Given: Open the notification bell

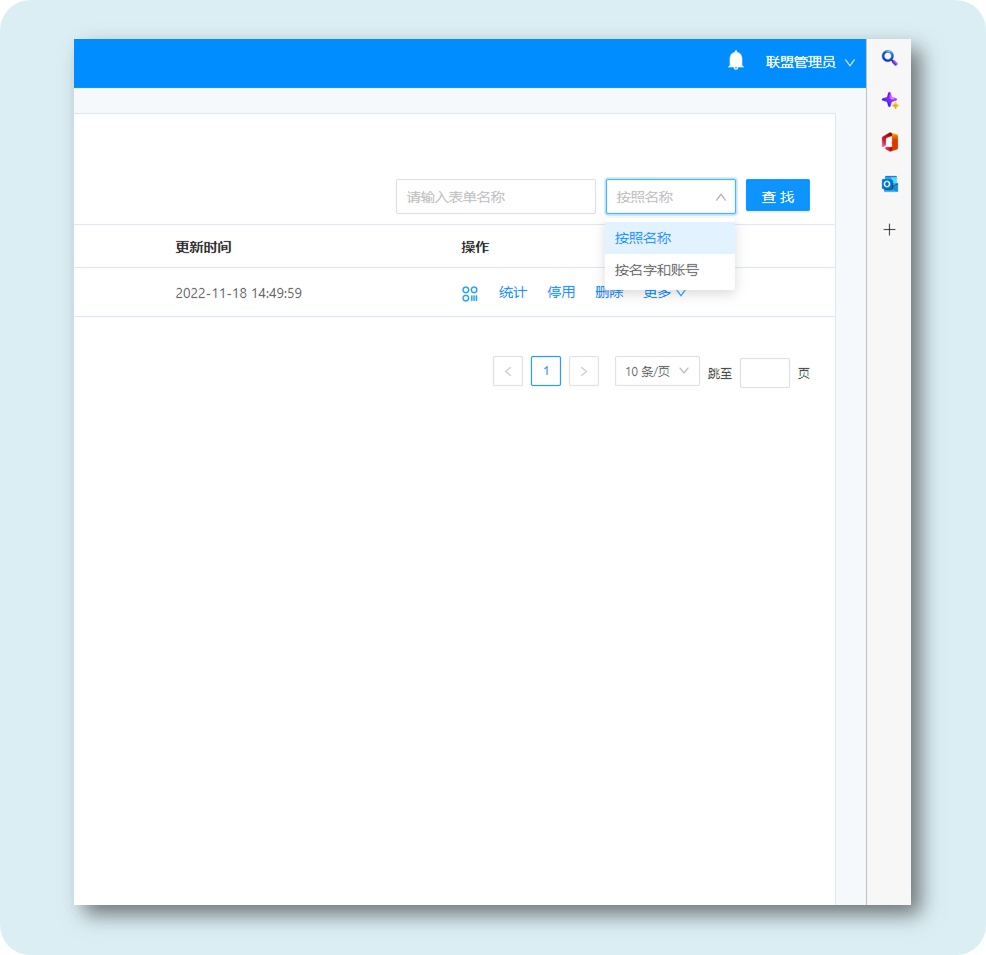Looking at the screenshot, I should 735,61.
